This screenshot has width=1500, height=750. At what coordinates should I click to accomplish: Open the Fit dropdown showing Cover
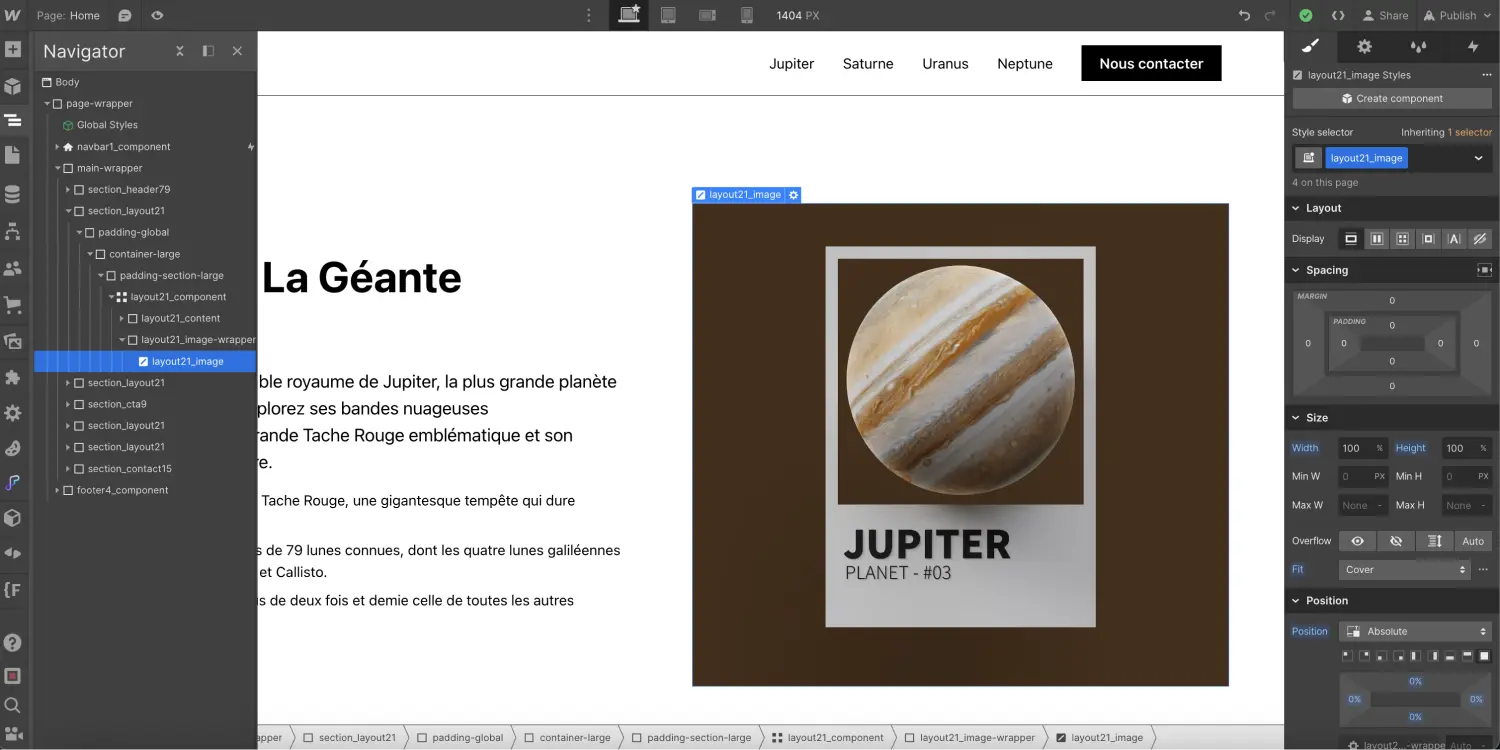(1403, 569)
